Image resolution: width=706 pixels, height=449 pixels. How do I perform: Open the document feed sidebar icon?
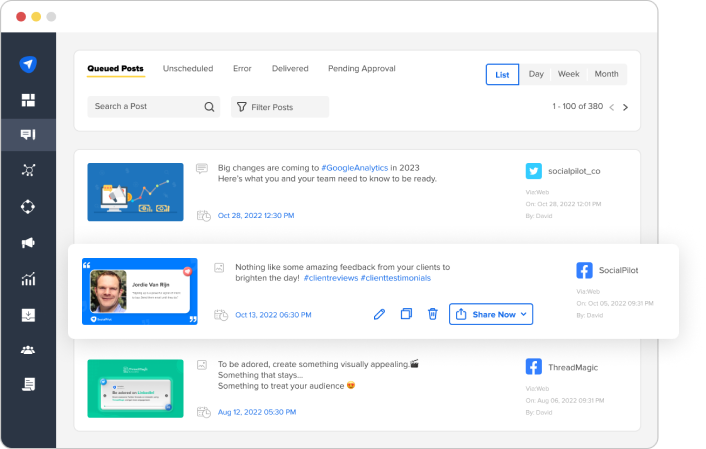pyautogui.click(x=28, y=384)
